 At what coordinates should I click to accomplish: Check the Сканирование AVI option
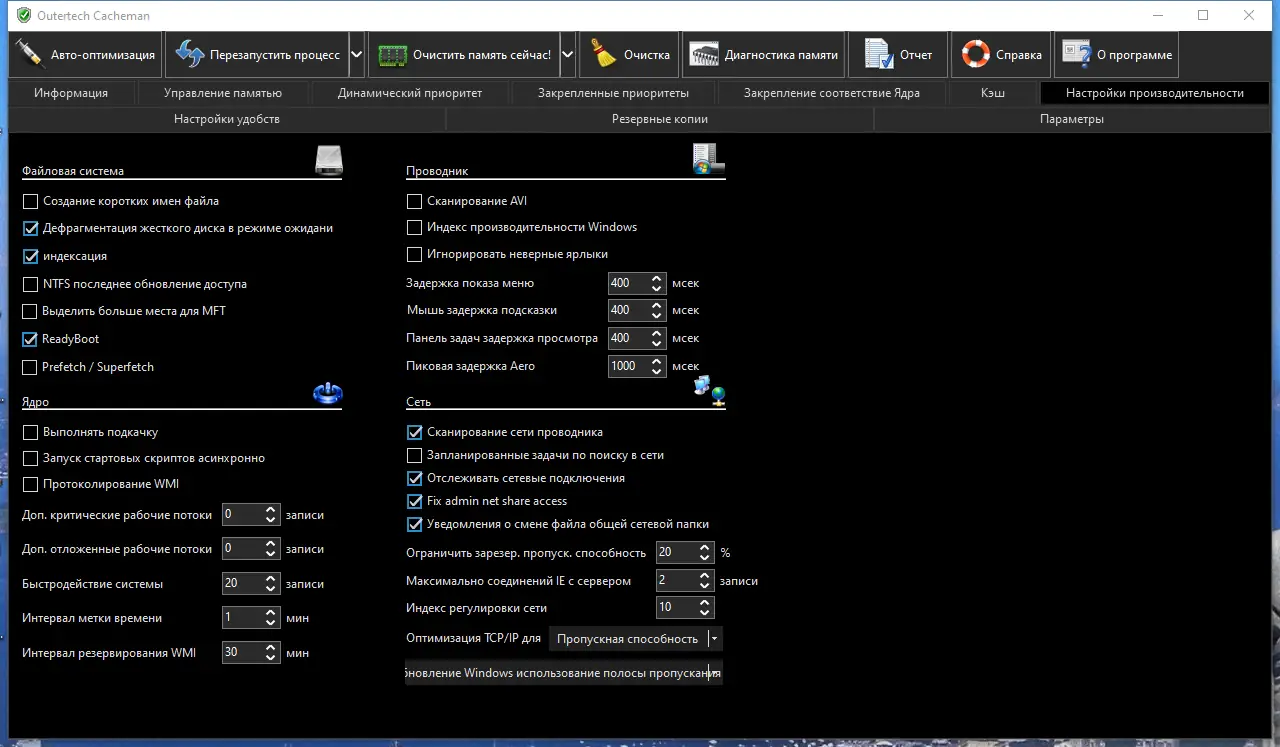pos(414,201)
